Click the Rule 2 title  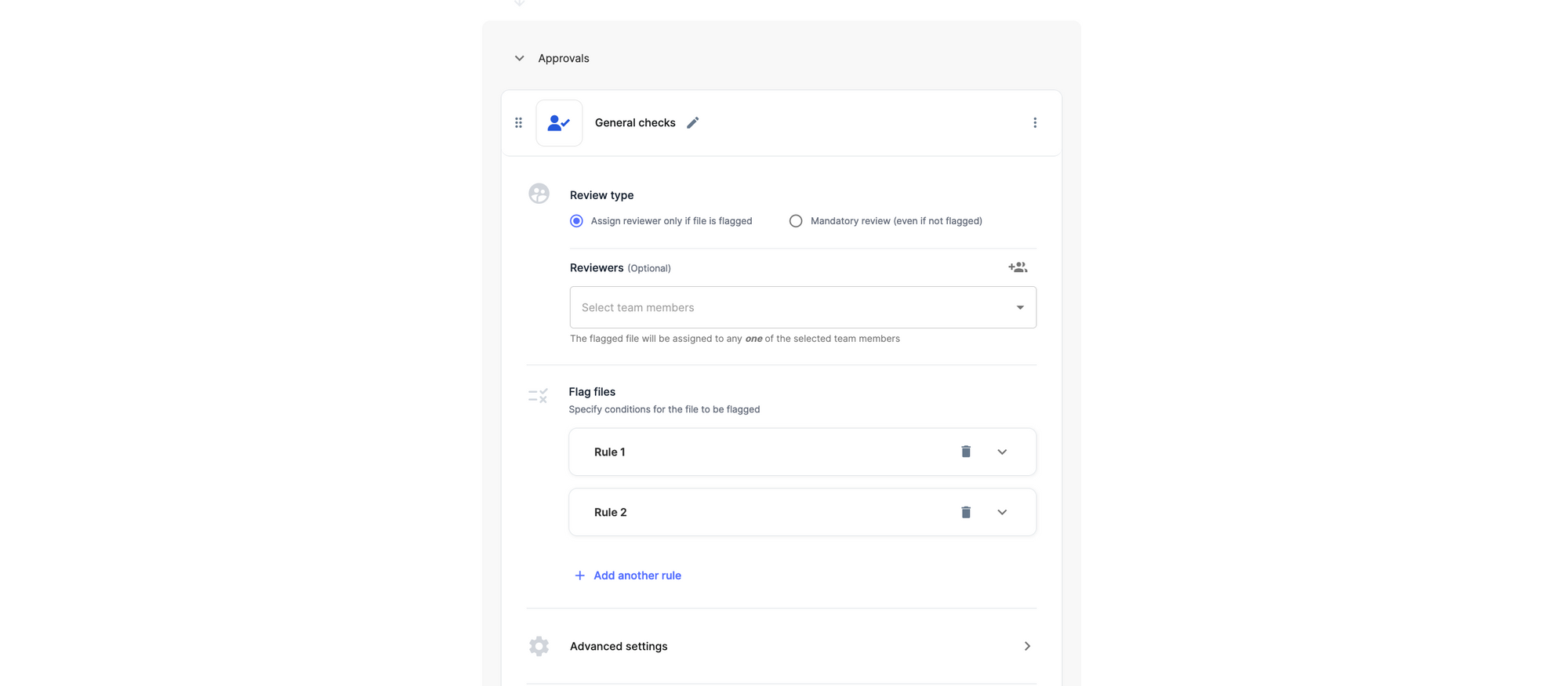610,512
